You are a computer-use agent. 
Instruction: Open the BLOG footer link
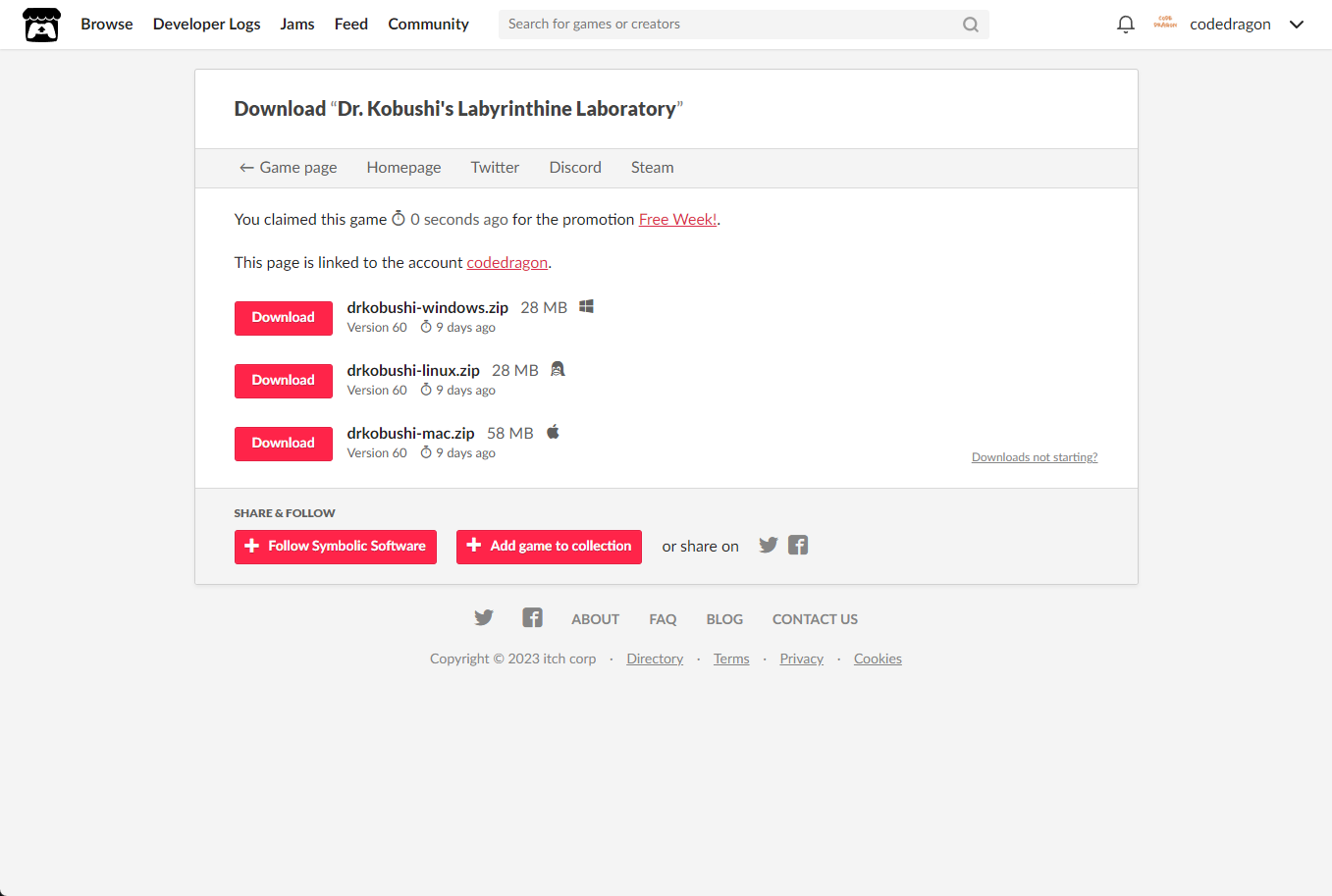click(724, 619)
